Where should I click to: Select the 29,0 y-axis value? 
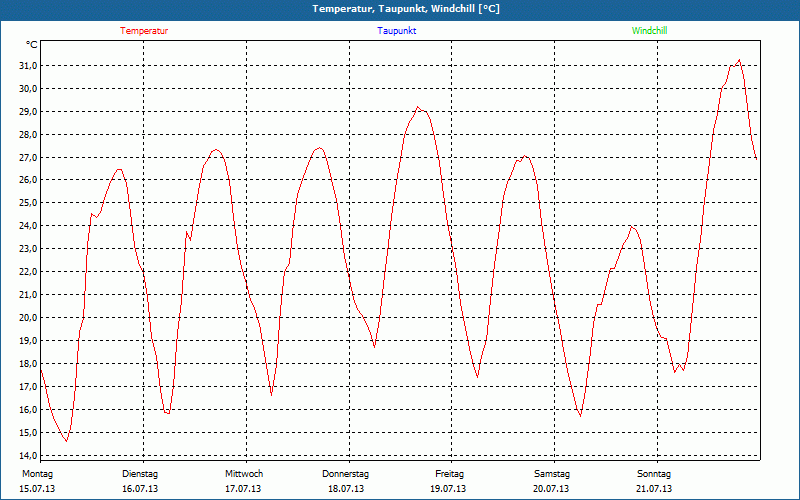[x=28, y=112]
